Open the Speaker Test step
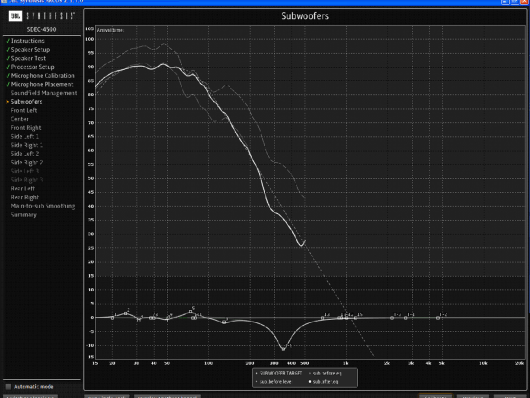The image size is (530, 398). (x=28, y=58)
